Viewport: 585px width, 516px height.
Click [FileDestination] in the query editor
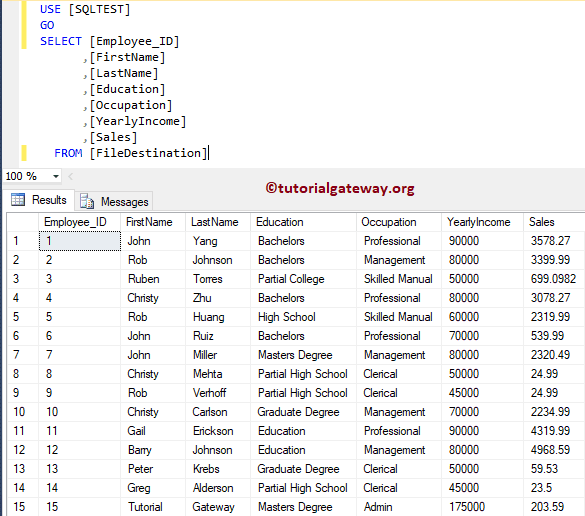point(148,153)
